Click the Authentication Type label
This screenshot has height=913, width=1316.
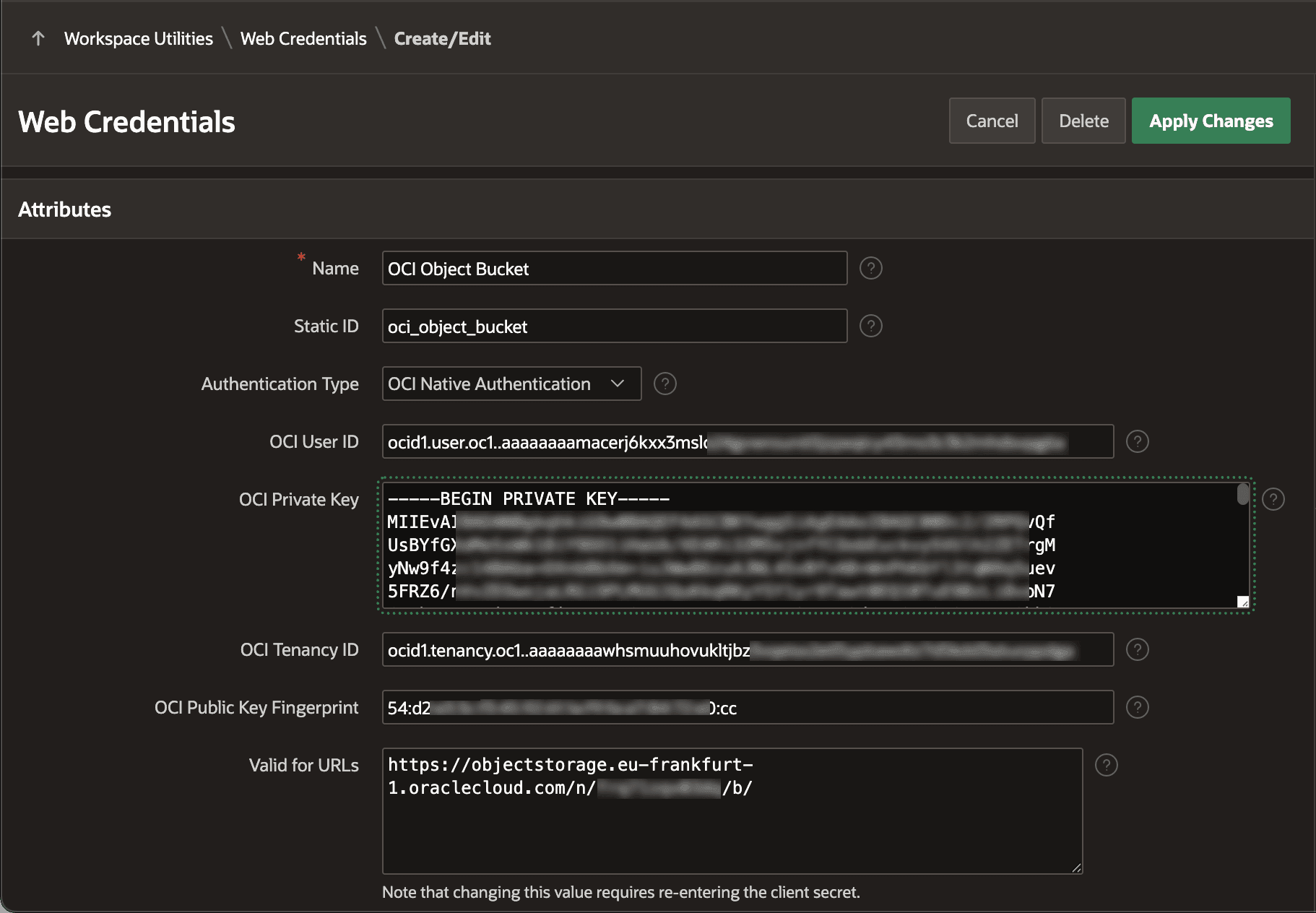point(280,384)
